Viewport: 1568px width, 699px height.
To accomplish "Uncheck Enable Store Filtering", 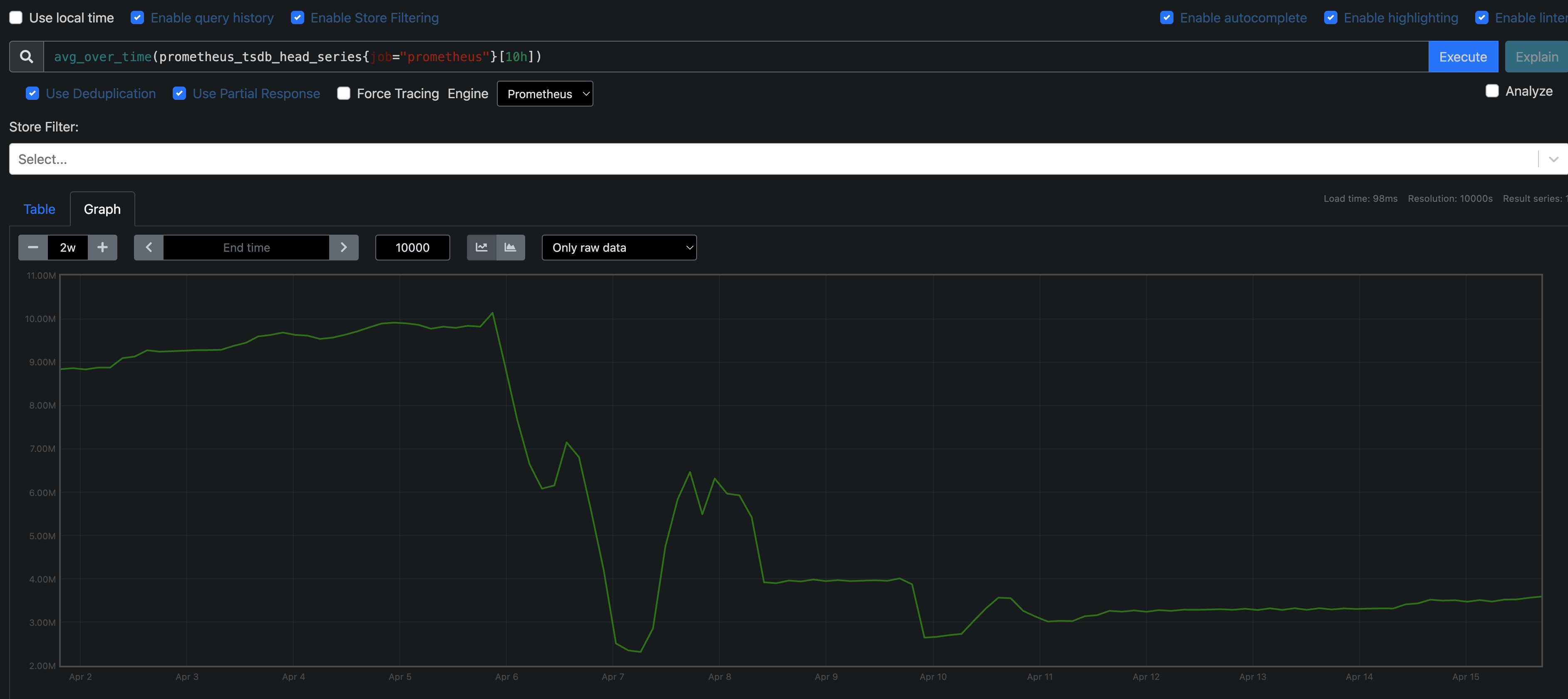I will tap(298, 17).
